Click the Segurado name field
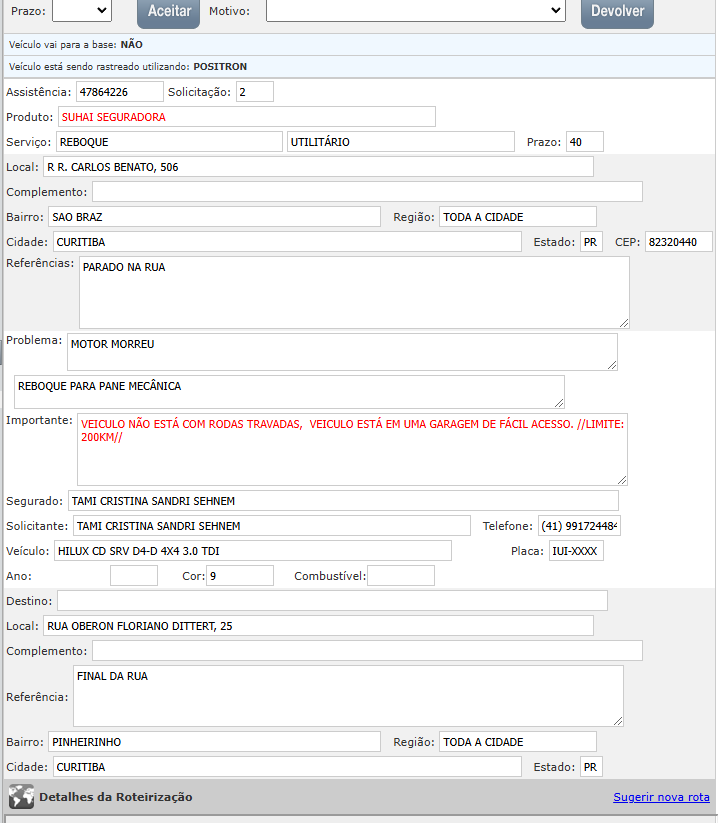Image resolution: width=718 pixels, height=823 pixels. (343, 501)
